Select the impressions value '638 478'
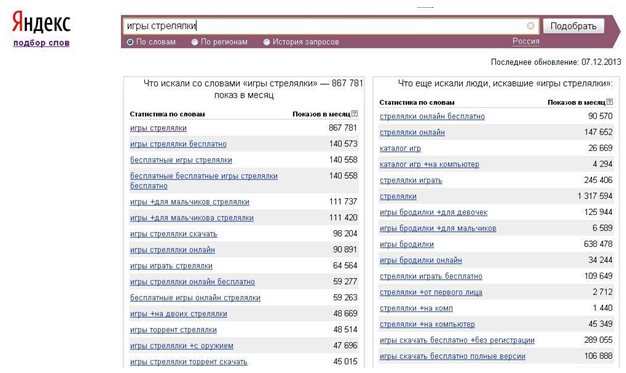This screenshot has width=626, height=373. (x=598, y=244)
